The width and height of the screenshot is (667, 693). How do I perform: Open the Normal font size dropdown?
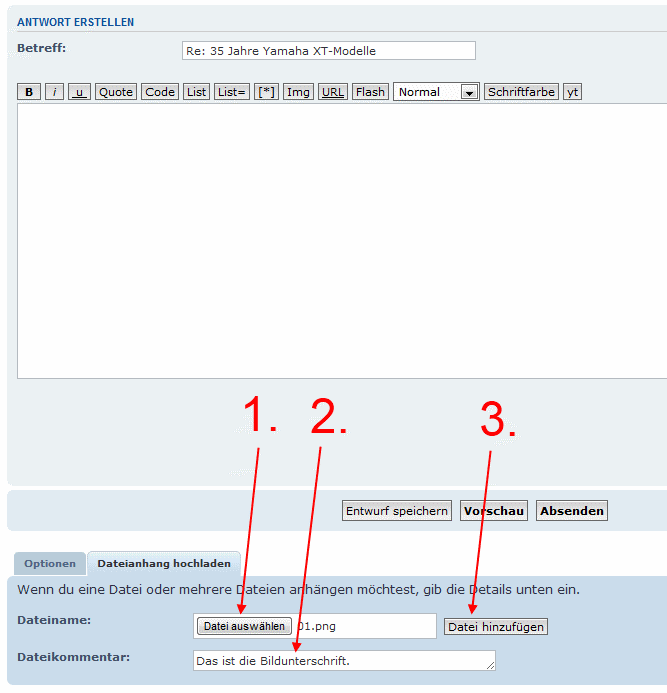[x=436, y=92]
